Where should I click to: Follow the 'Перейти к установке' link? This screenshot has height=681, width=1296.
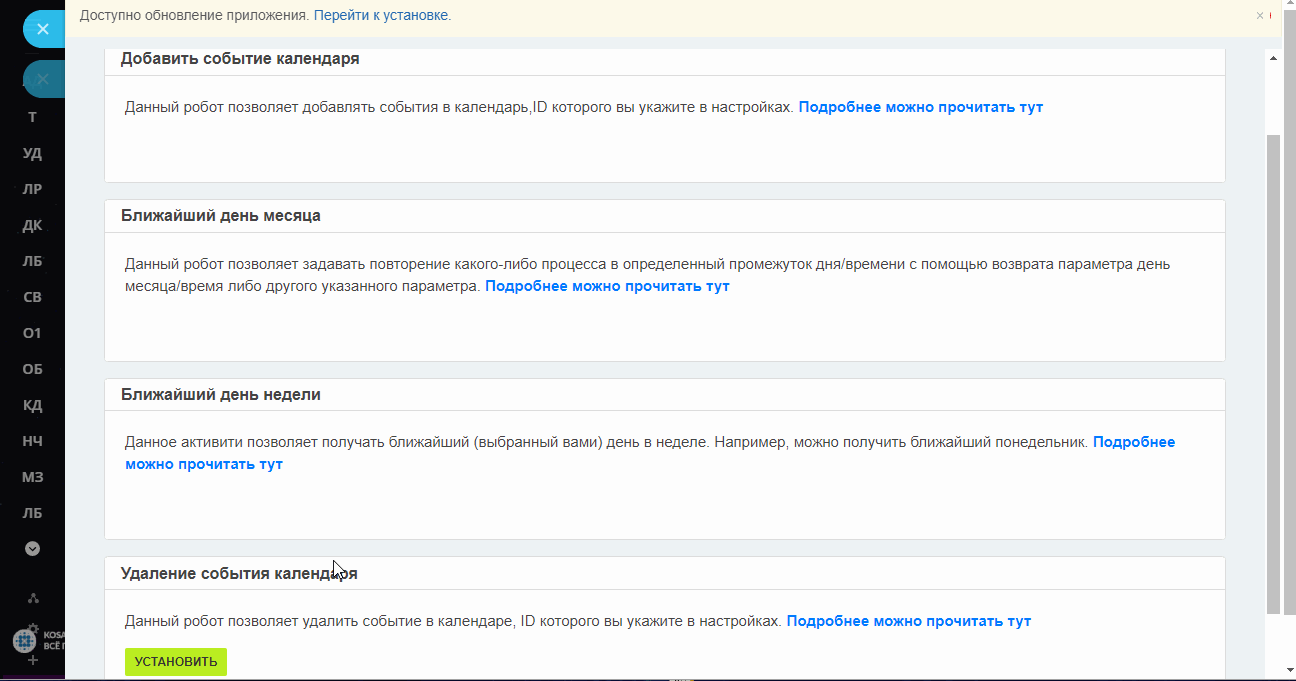pyautogui.click(x=381, y=15)
